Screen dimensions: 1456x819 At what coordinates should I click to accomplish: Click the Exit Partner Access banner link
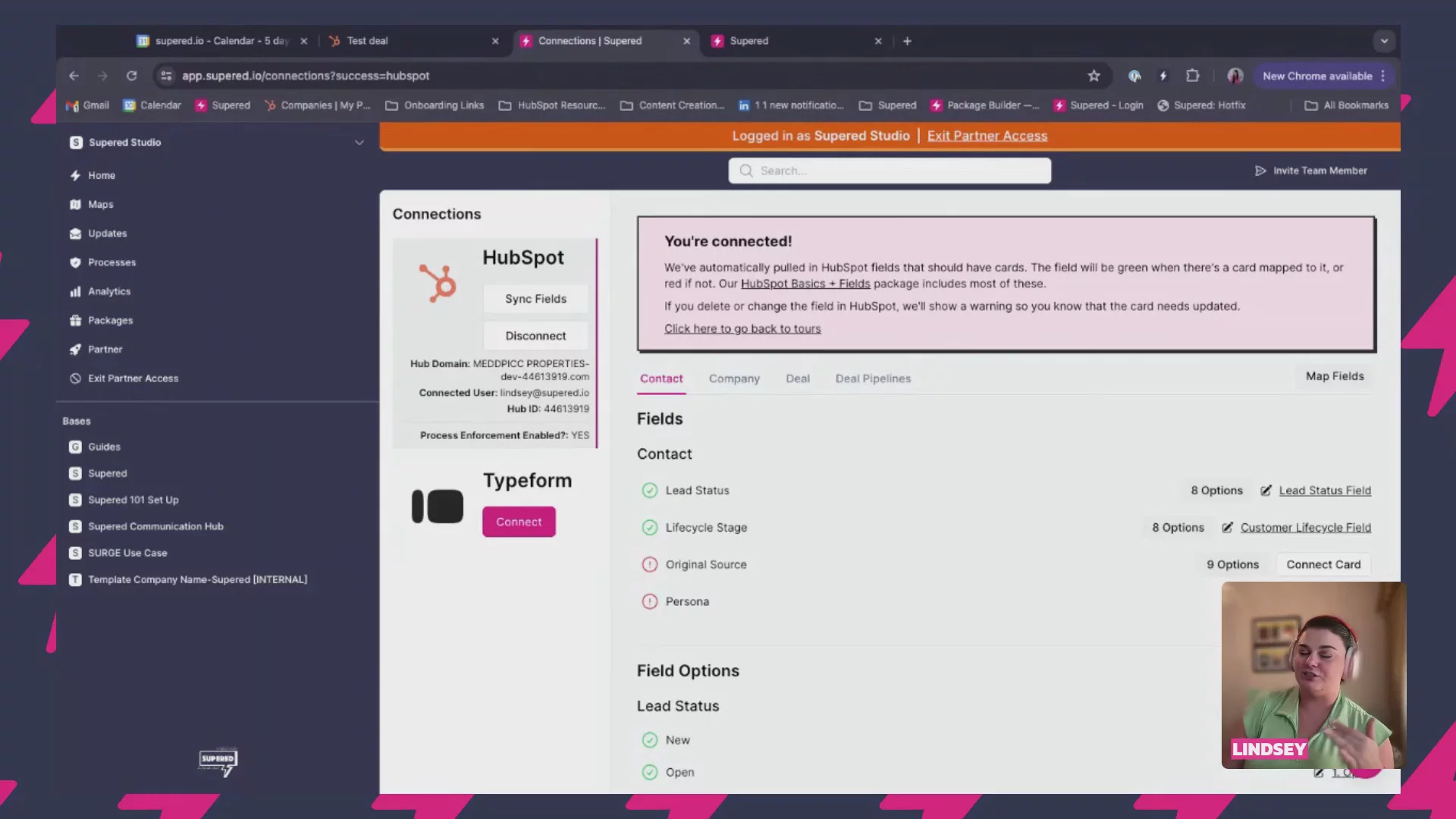coord(987,136)
